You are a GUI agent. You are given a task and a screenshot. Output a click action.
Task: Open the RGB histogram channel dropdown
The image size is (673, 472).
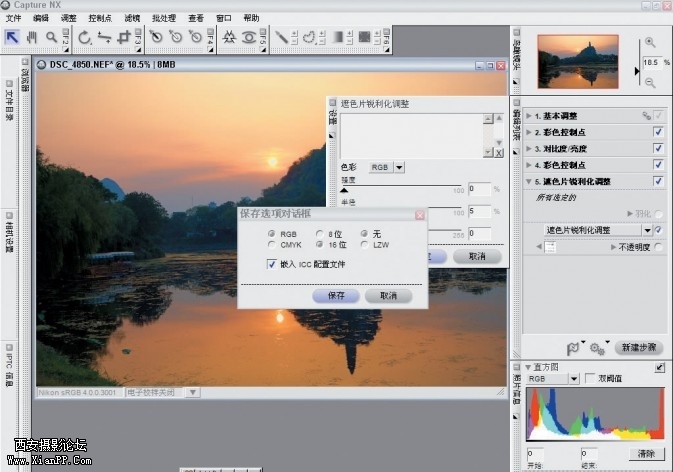pos(574,380)
